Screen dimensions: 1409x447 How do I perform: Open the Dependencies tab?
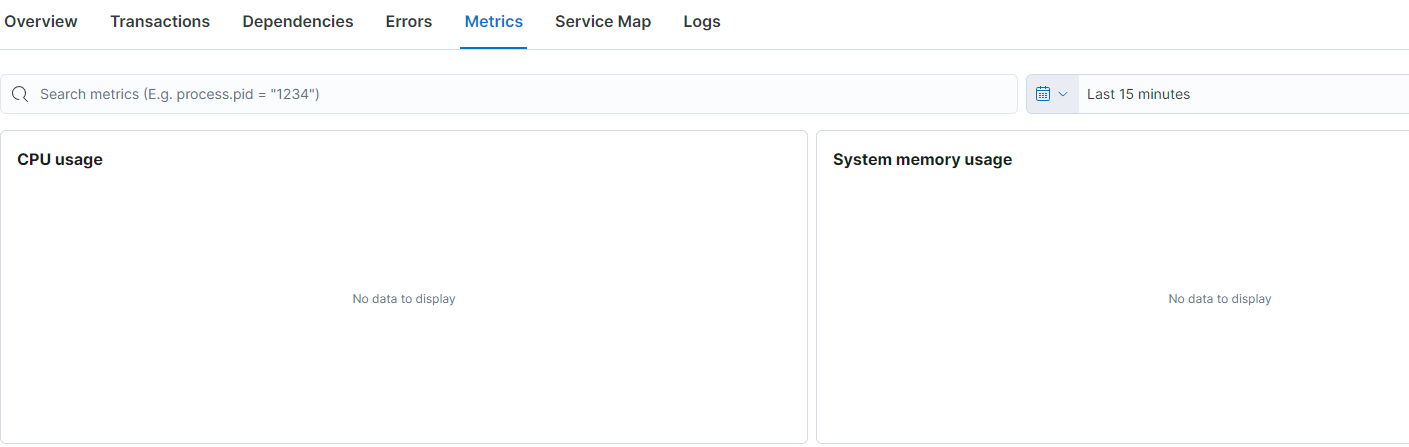point(298,21)
